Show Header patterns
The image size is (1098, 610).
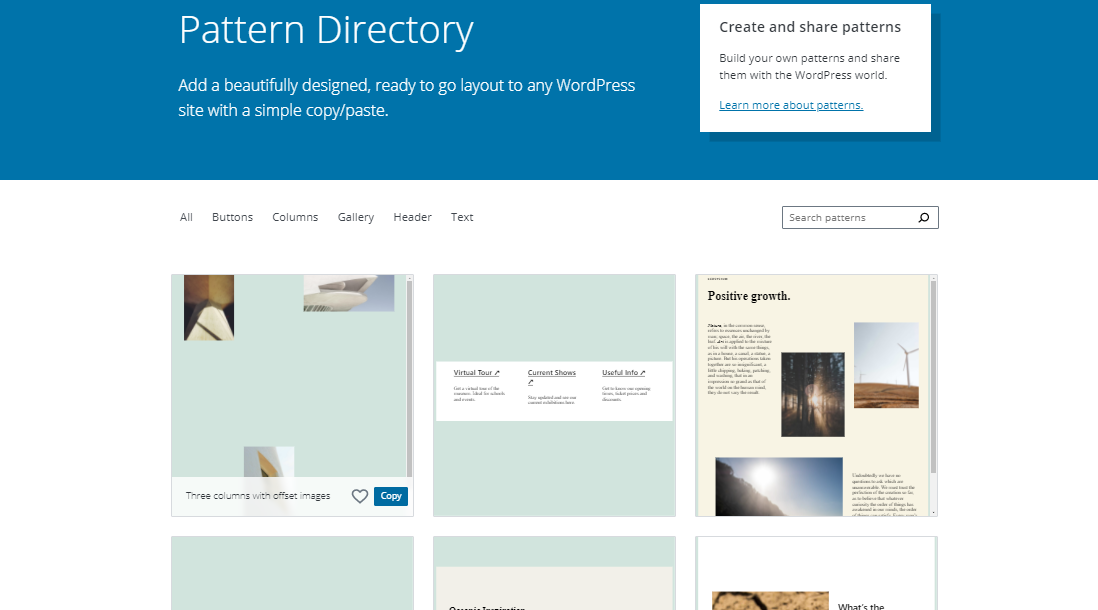412,217
